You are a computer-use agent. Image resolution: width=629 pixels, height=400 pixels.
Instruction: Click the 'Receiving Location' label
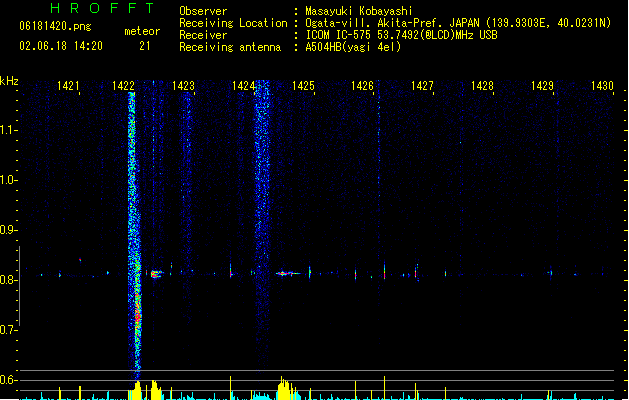click(x=233, y=23)
